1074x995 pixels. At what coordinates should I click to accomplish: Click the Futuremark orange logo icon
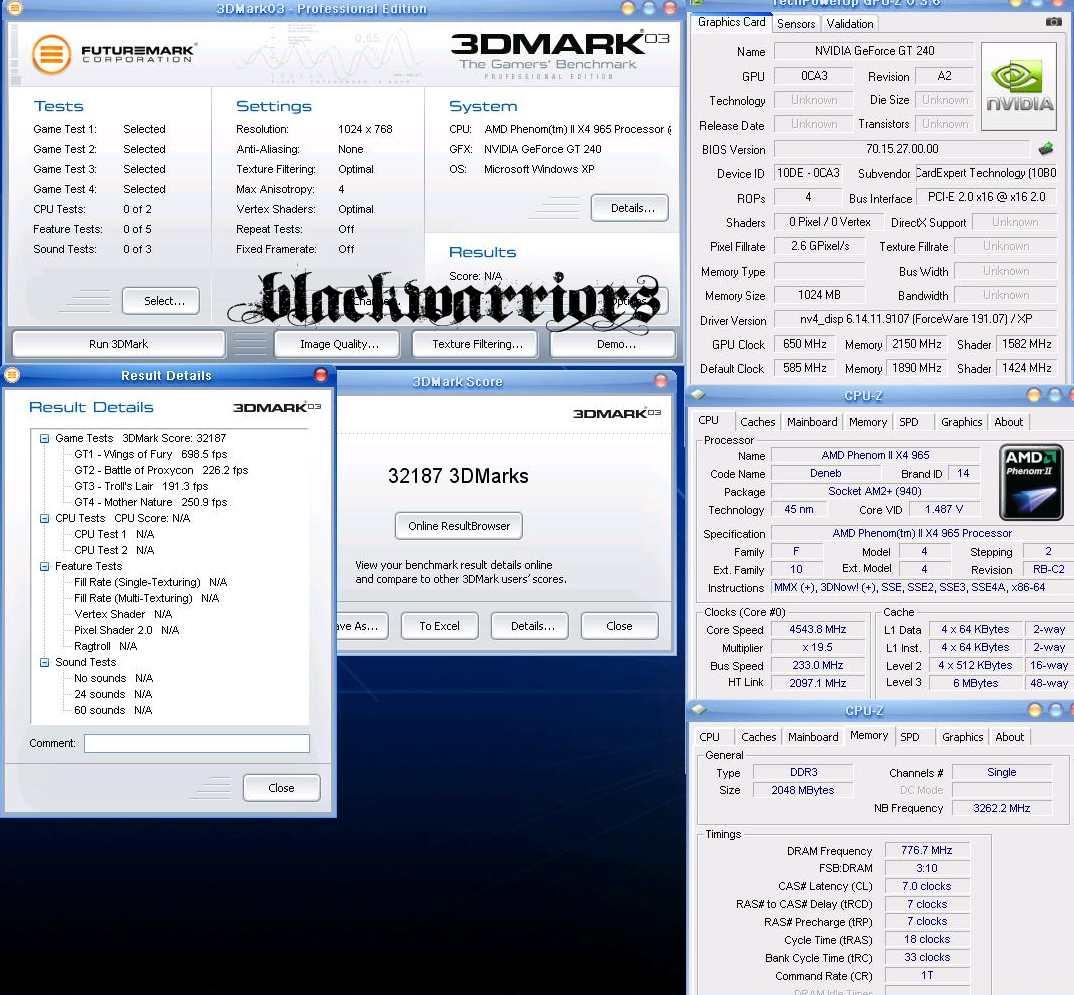(51, 54)
